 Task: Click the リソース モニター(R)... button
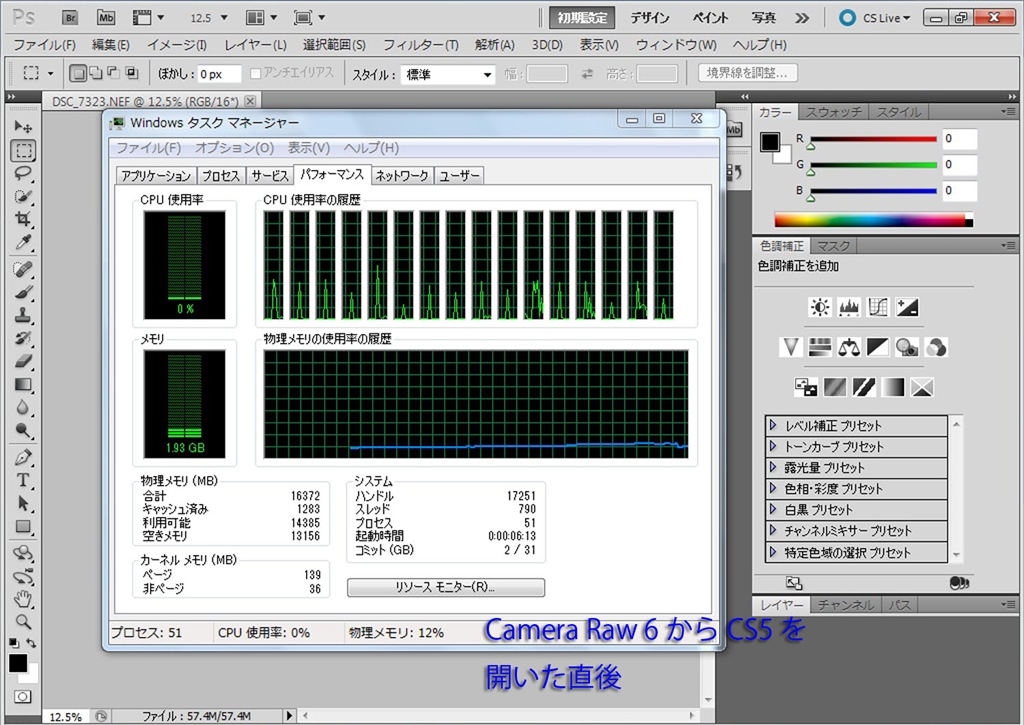coord(445,587)
